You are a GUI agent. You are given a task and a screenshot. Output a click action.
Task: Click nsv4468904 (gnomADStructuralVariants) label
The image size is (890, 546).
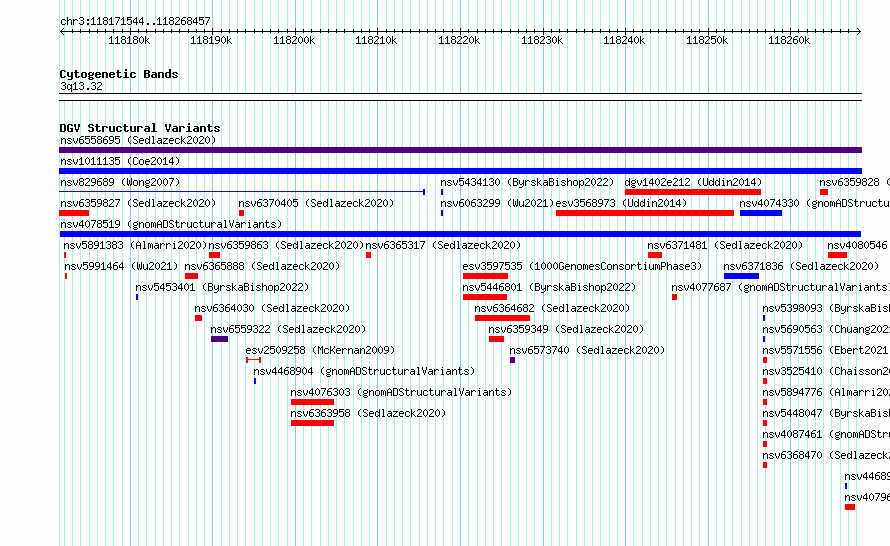click(x=364, y=371)
